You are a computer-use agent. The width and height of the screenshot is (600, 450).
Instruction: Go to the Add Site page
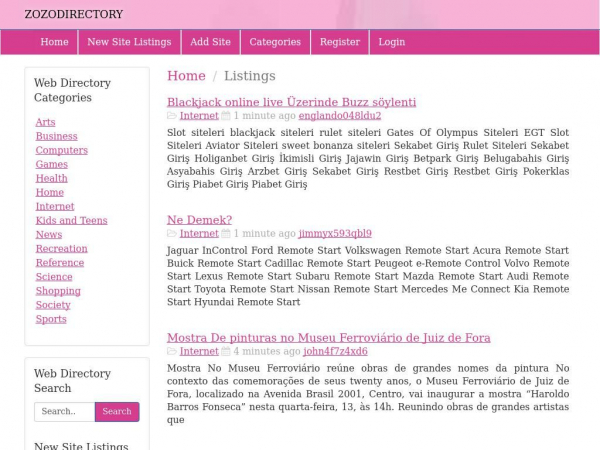(210, 42)
